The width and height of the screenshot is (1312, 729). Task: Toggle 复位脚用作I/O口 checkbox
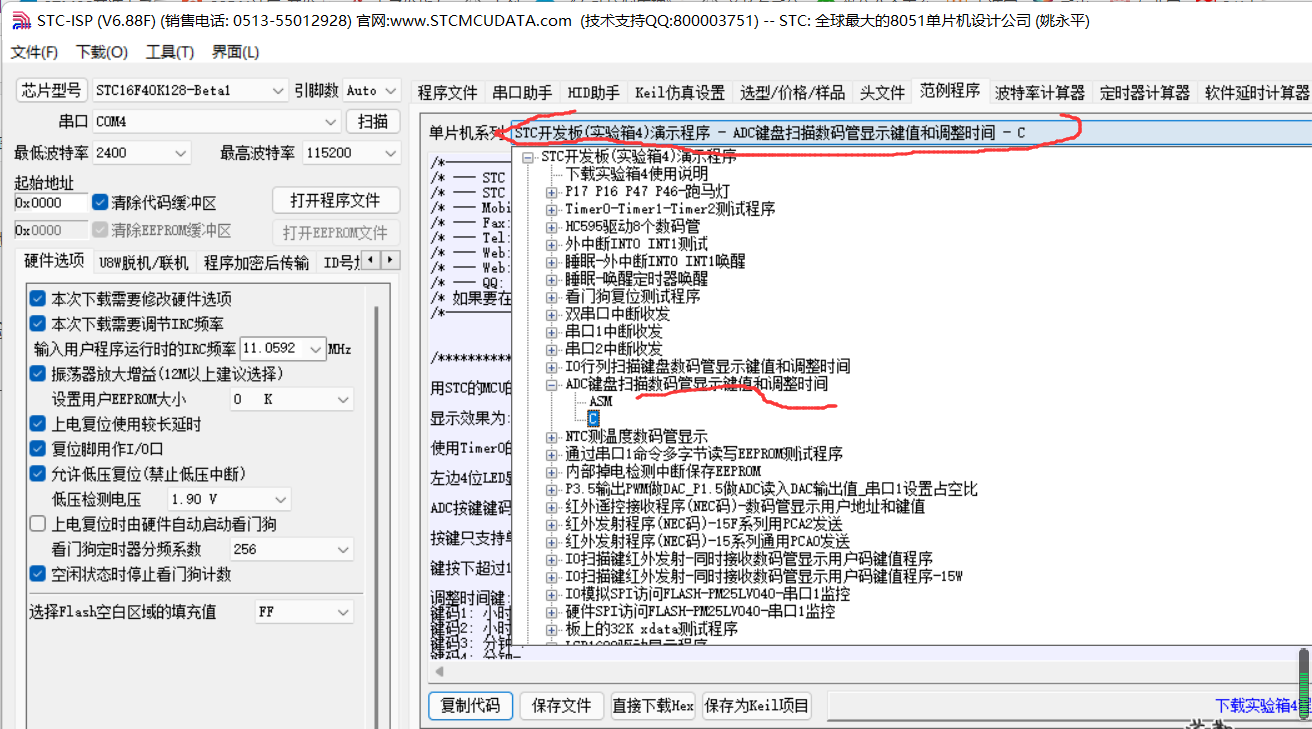(x=37, y=449)
